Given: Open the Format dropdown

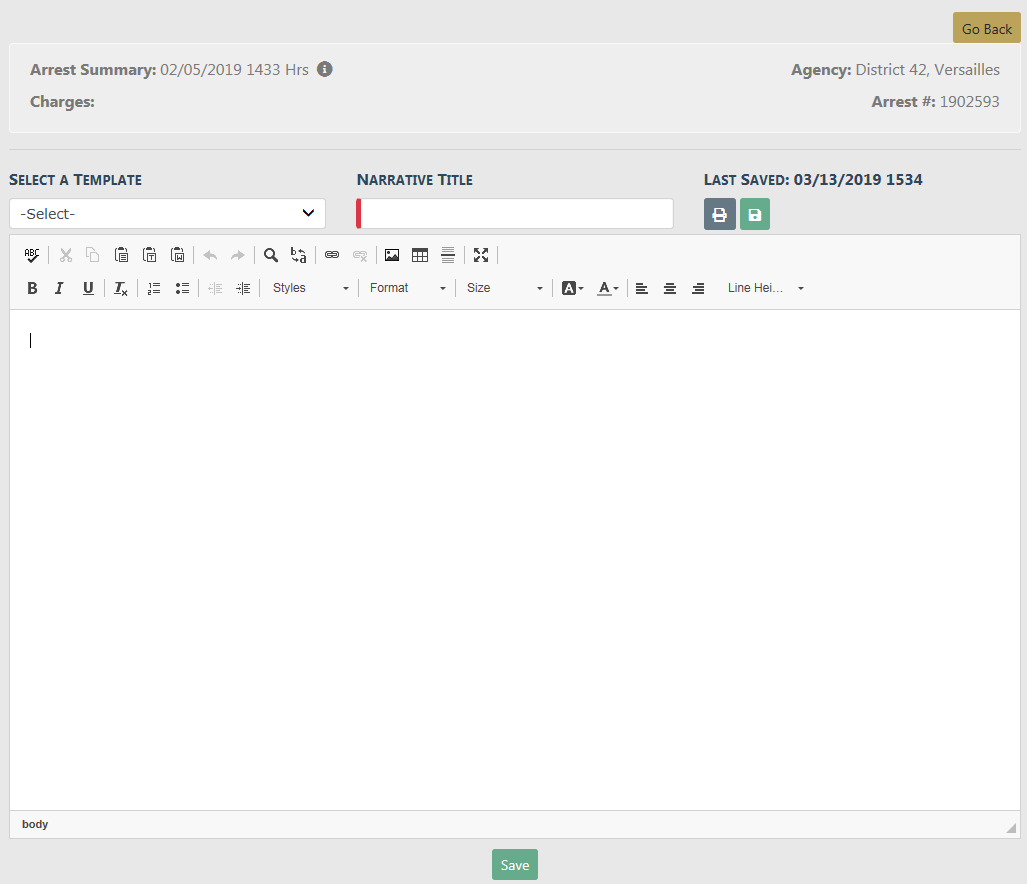Looking at the screenshot, I should pos(407,288).
